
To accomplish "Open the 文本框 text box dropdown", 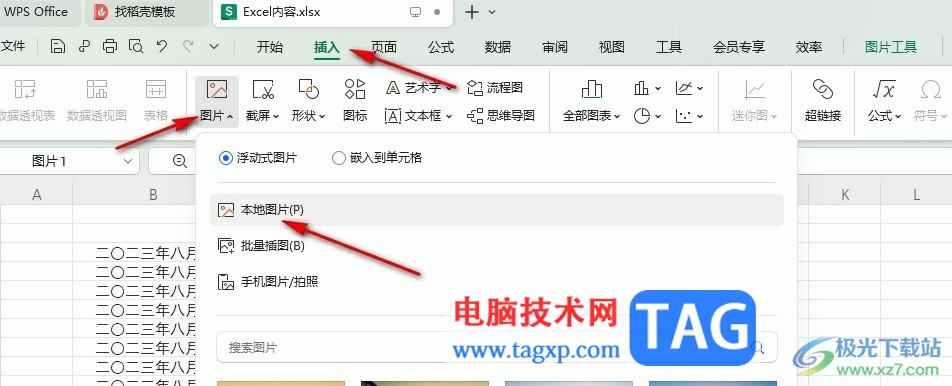I will [x=418, y=115].
